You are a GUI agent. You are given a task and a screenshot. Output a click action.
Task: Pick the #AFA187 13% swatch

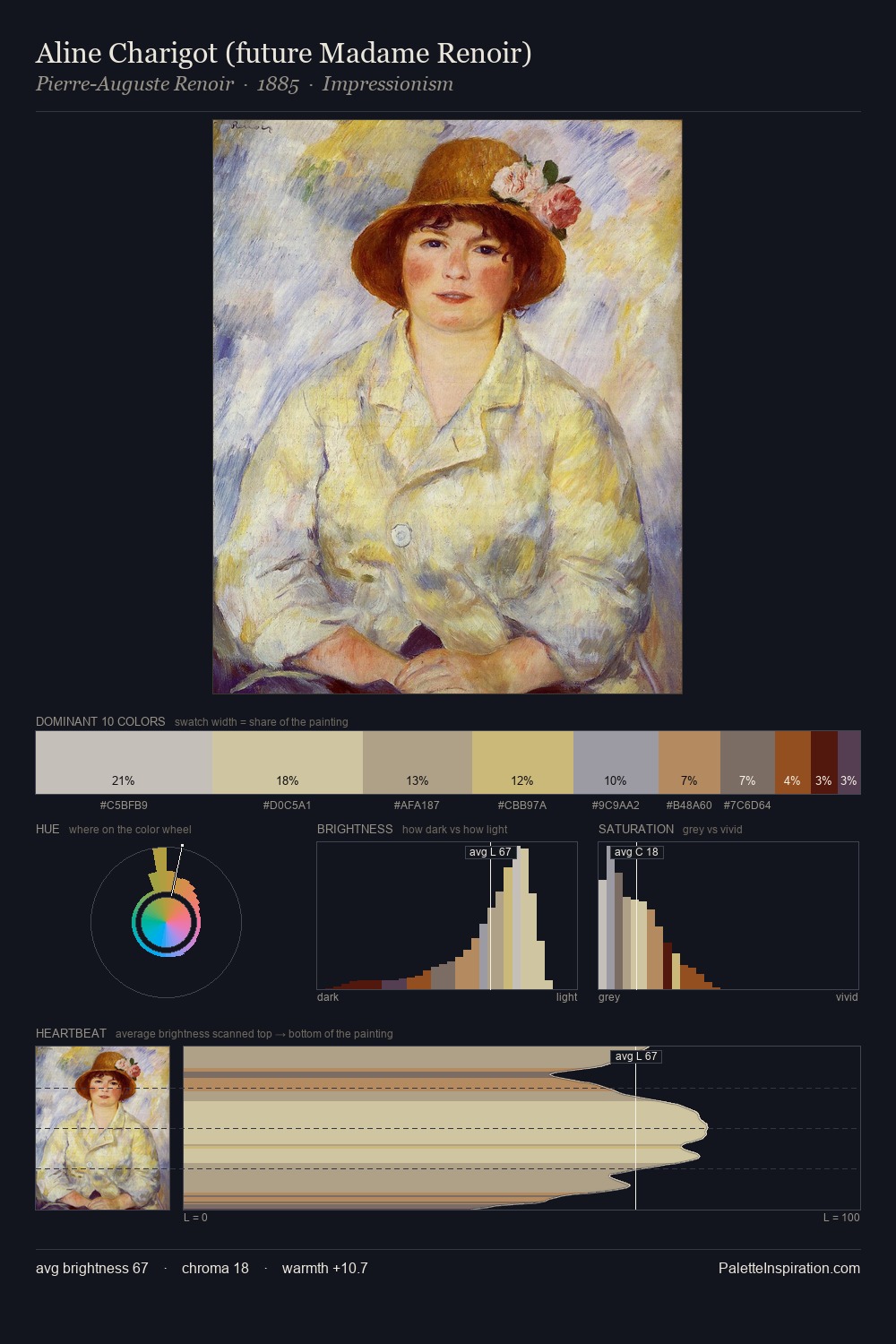point(418,762)
